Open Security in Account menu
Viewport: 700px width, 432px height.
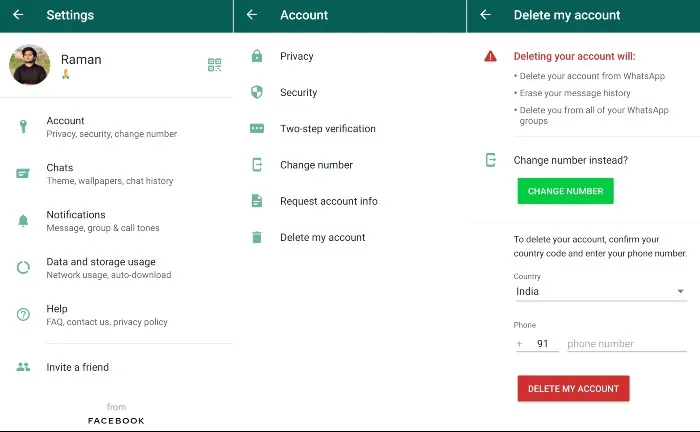[x=350, y=92]
